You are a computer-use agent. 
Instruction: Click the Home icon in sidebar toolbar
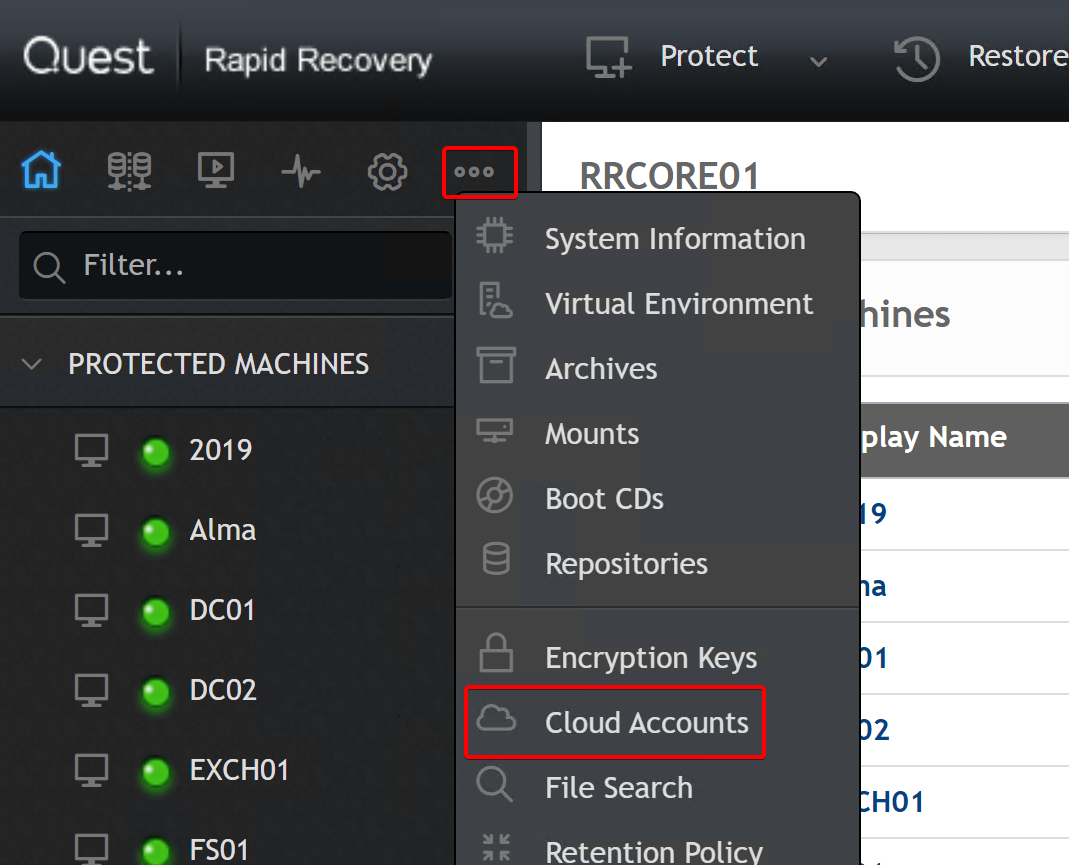pos(41,172)
